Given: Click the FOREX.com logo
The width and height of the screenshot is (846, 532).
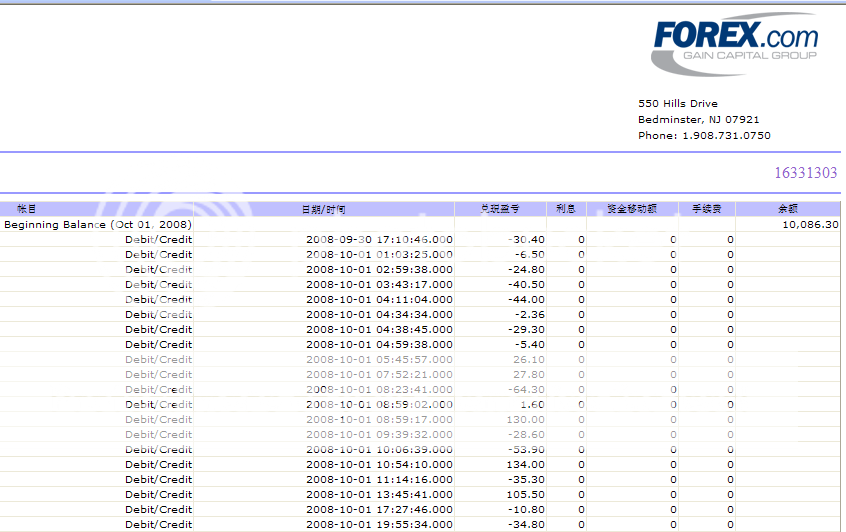Looking at the screenshot, I should [x=734, y=46].
